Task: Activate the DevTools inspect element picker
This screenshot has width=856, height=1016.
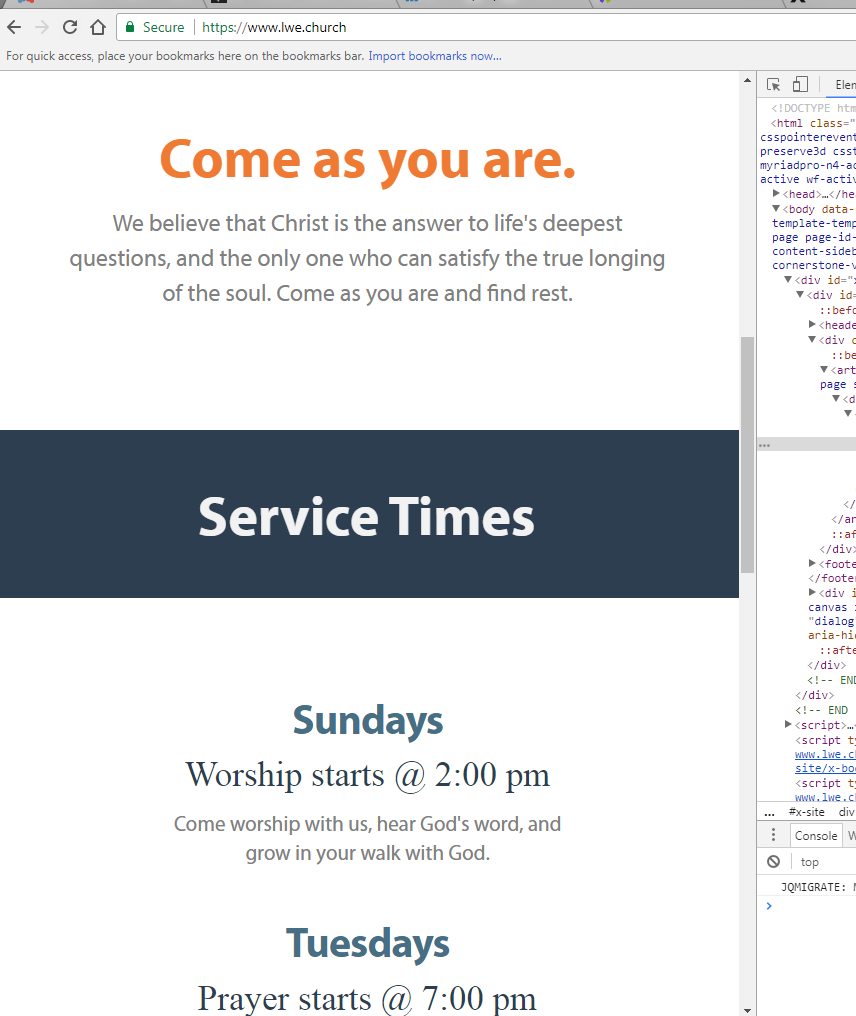Action: (x=774, y=85)
